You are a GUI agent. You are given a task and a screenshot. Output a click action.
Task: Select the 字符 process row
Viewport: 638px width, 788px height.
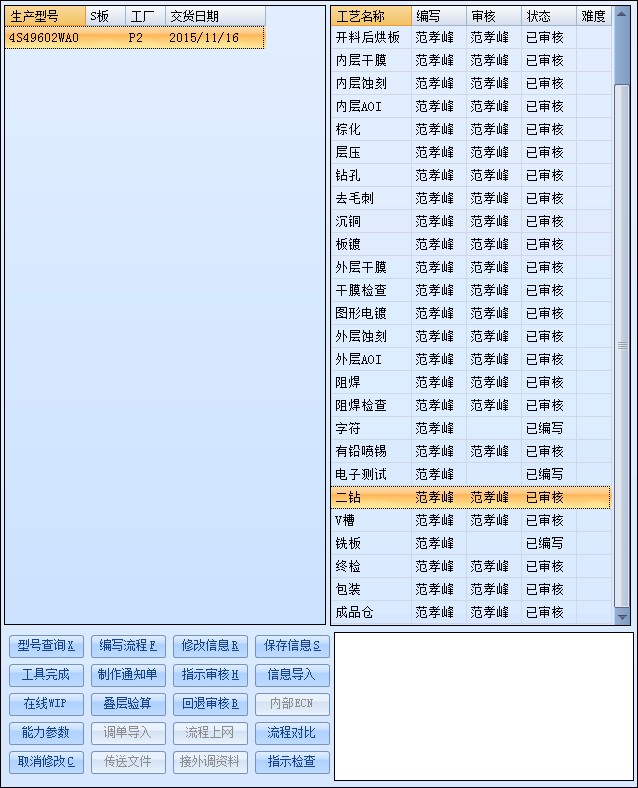(471, 428)
